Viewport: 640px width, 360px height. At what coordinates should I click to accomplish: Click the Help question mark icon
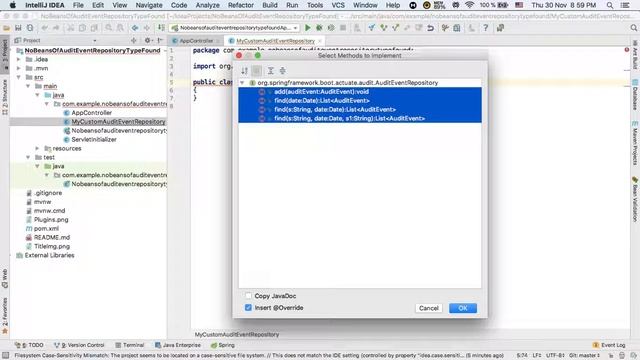tap(485, 28)
